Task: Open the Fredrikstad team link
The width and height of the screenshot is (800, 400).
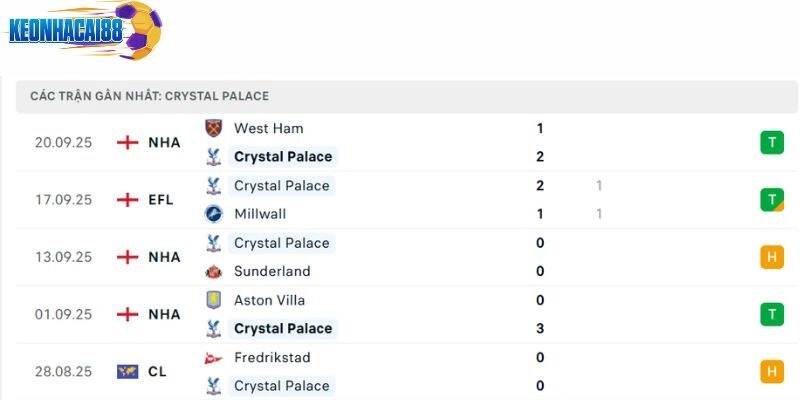Action: pos(272,357)
